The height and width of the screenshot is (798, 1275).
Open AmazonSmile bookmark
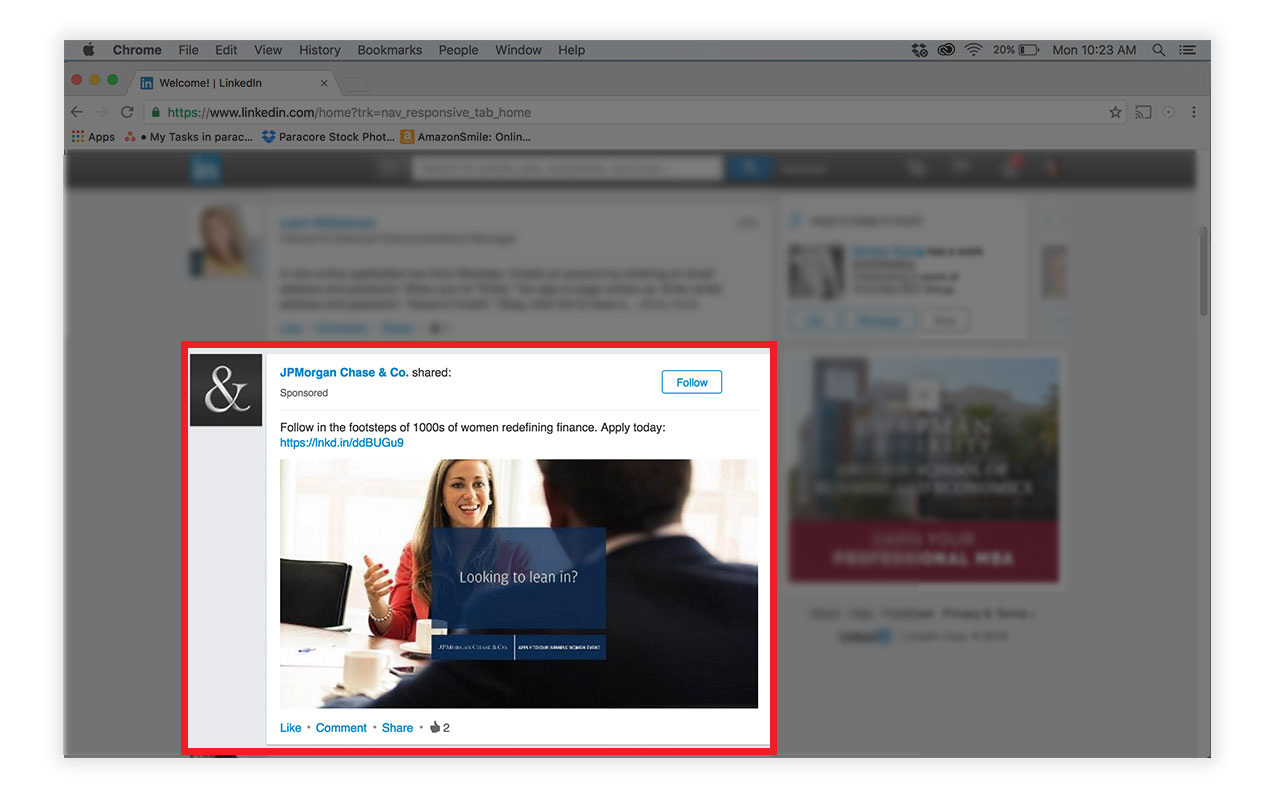(466, 137)
